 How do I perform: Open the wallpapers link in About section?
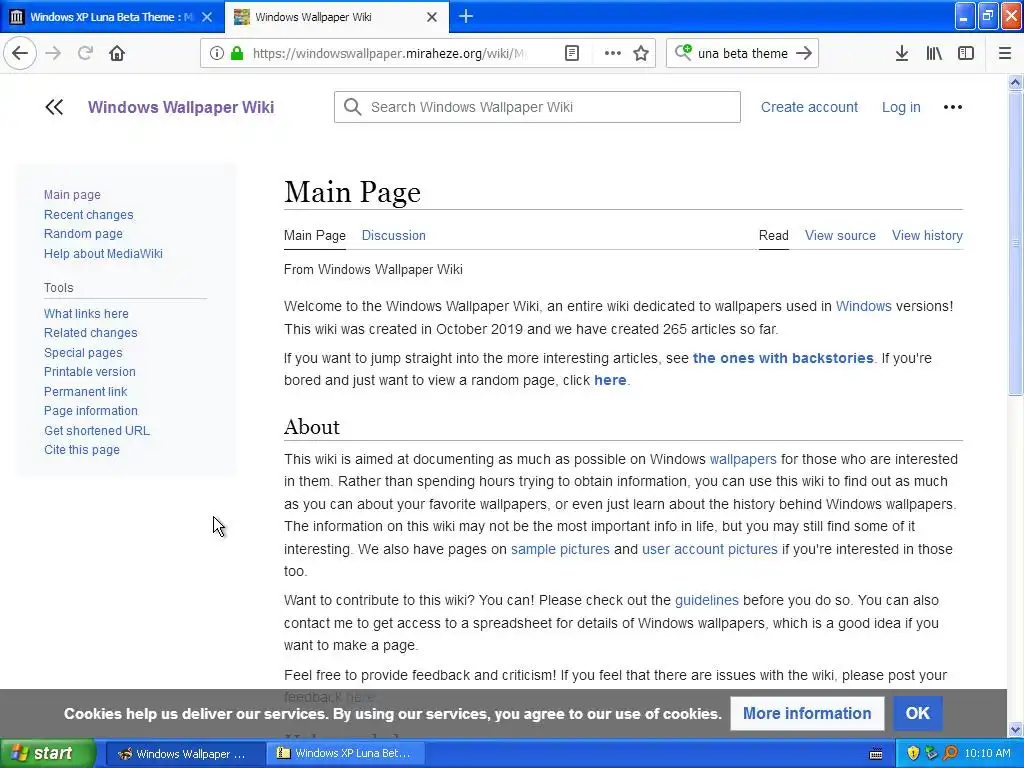743,459
